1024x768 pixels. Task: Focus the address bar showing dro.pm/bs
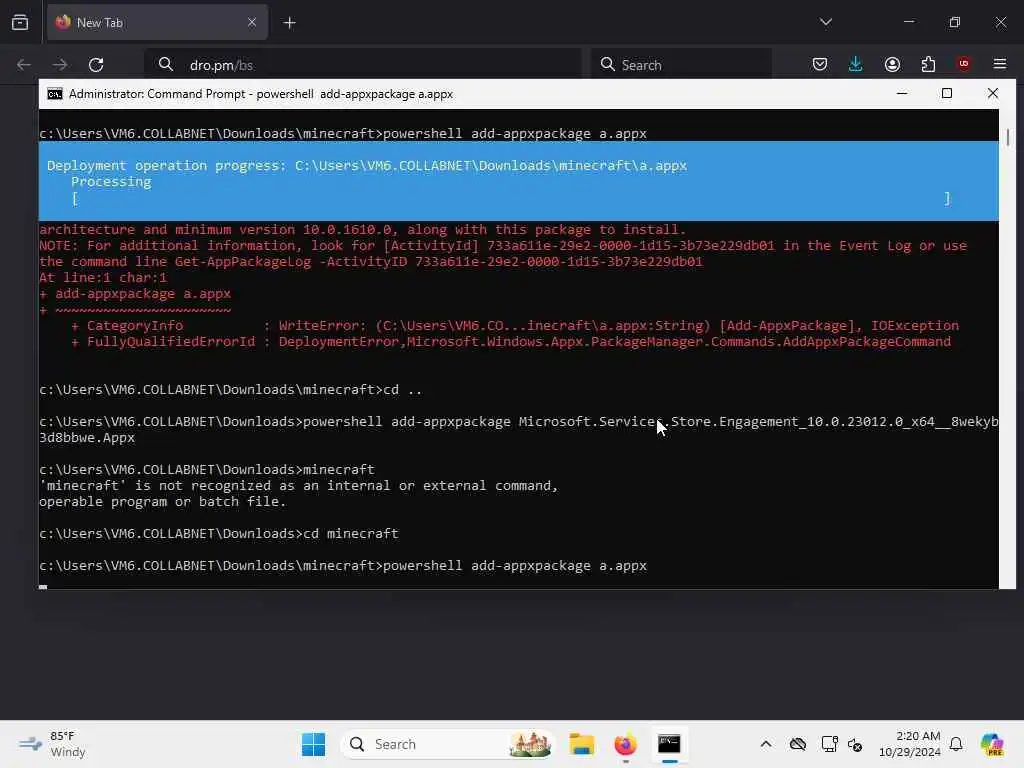(x=362, y=65)
